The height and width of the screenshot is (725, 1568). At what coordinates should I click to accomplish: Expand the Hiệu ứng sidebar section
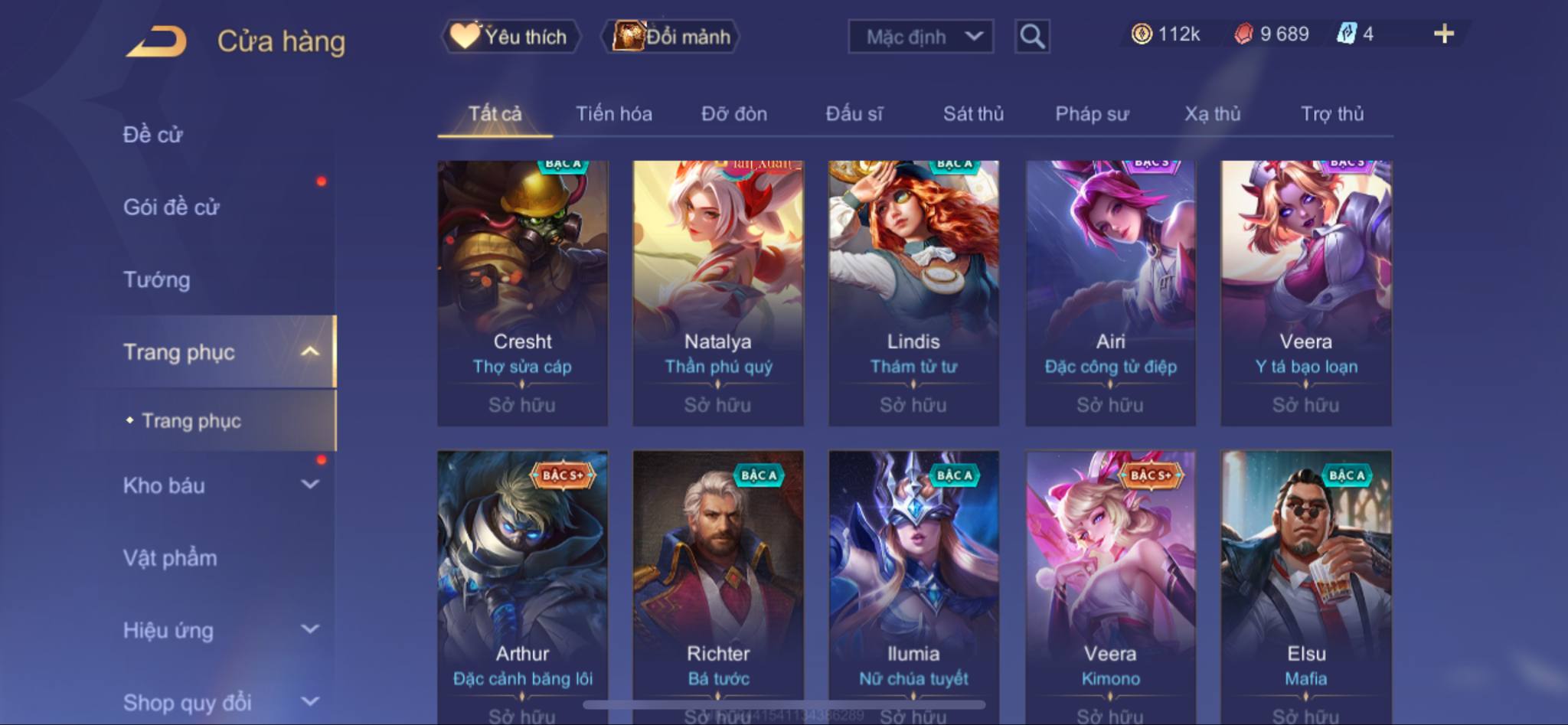click(310, 629)
